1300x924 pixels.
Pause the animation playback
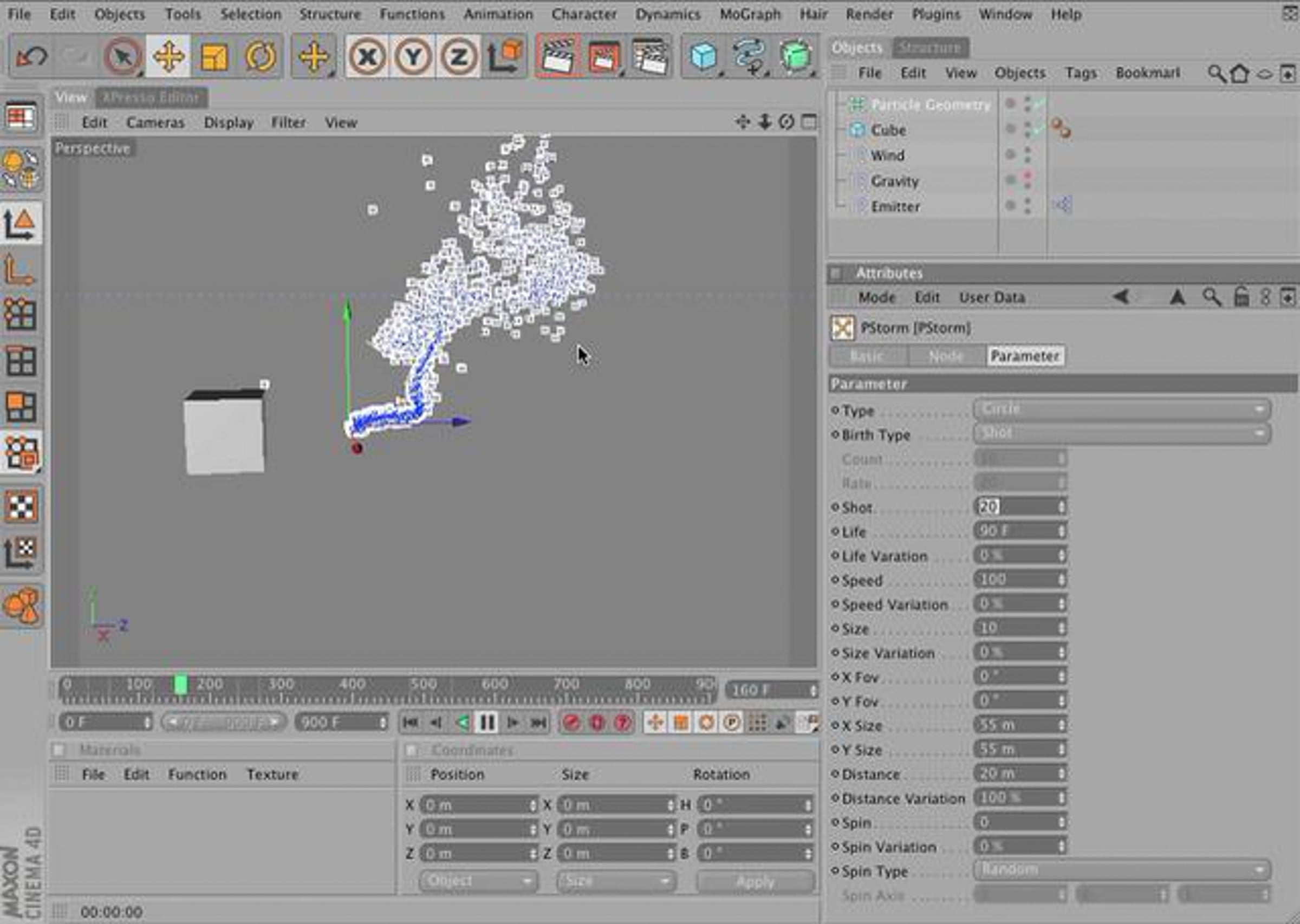487,723
